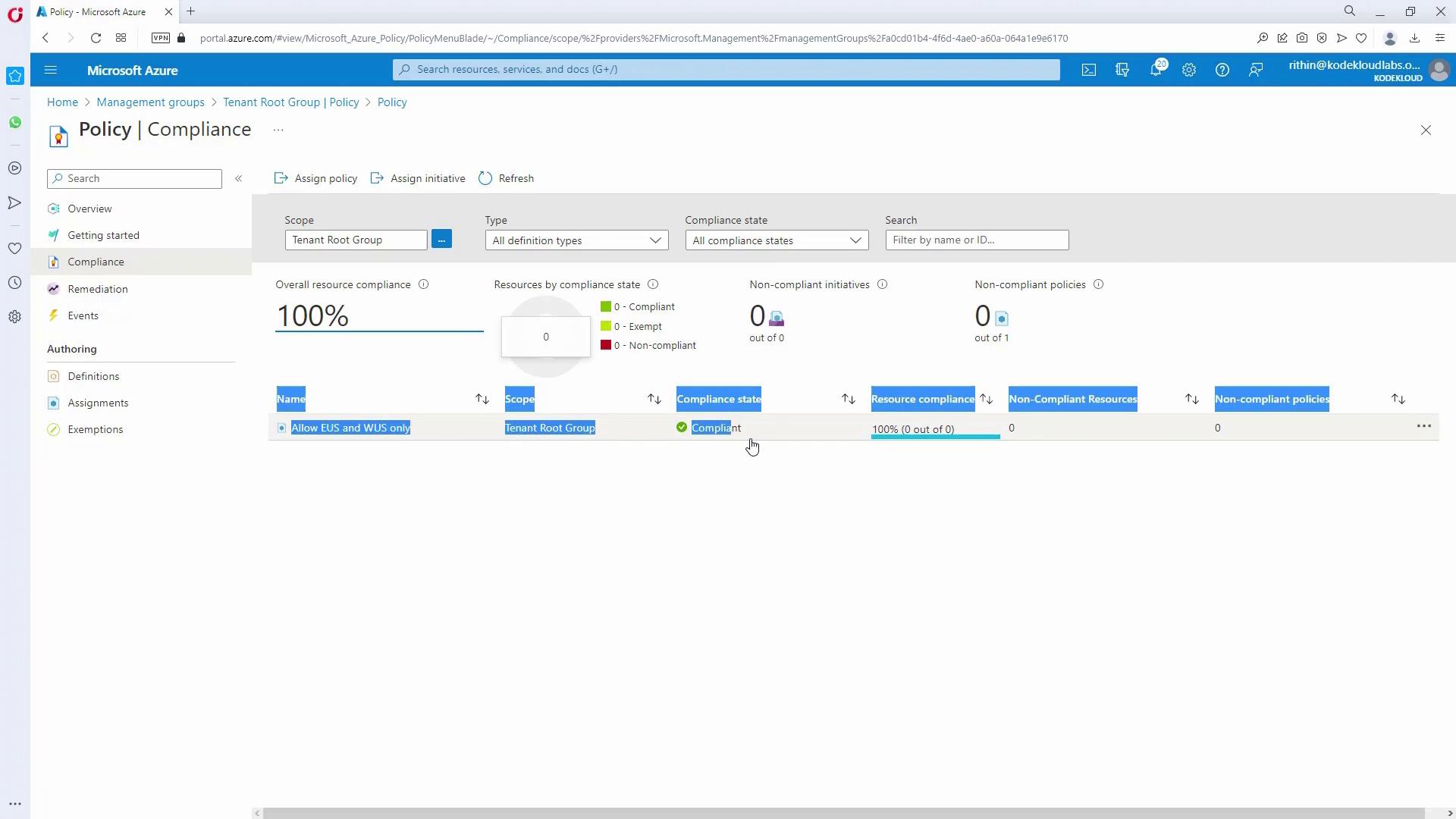The height and width of the screenshot is (819, 1456).
Task: Open the notifications bell icon
Action: click(1156, 70)
